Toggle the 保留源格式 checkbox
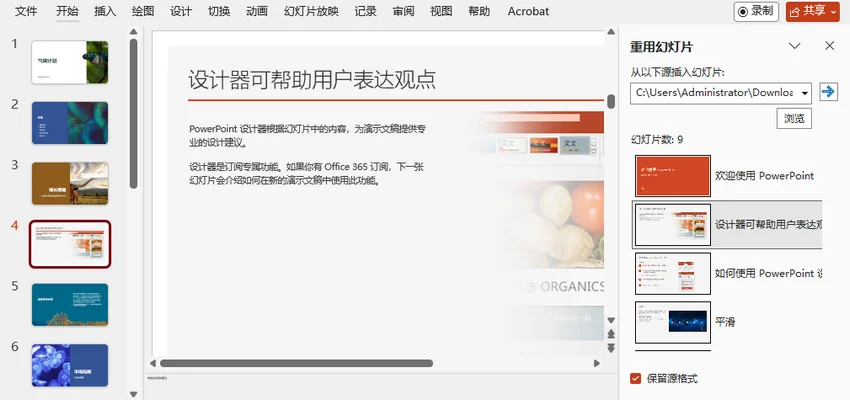The height and width of the screenshot is (400, 850). tap(636, 379)
